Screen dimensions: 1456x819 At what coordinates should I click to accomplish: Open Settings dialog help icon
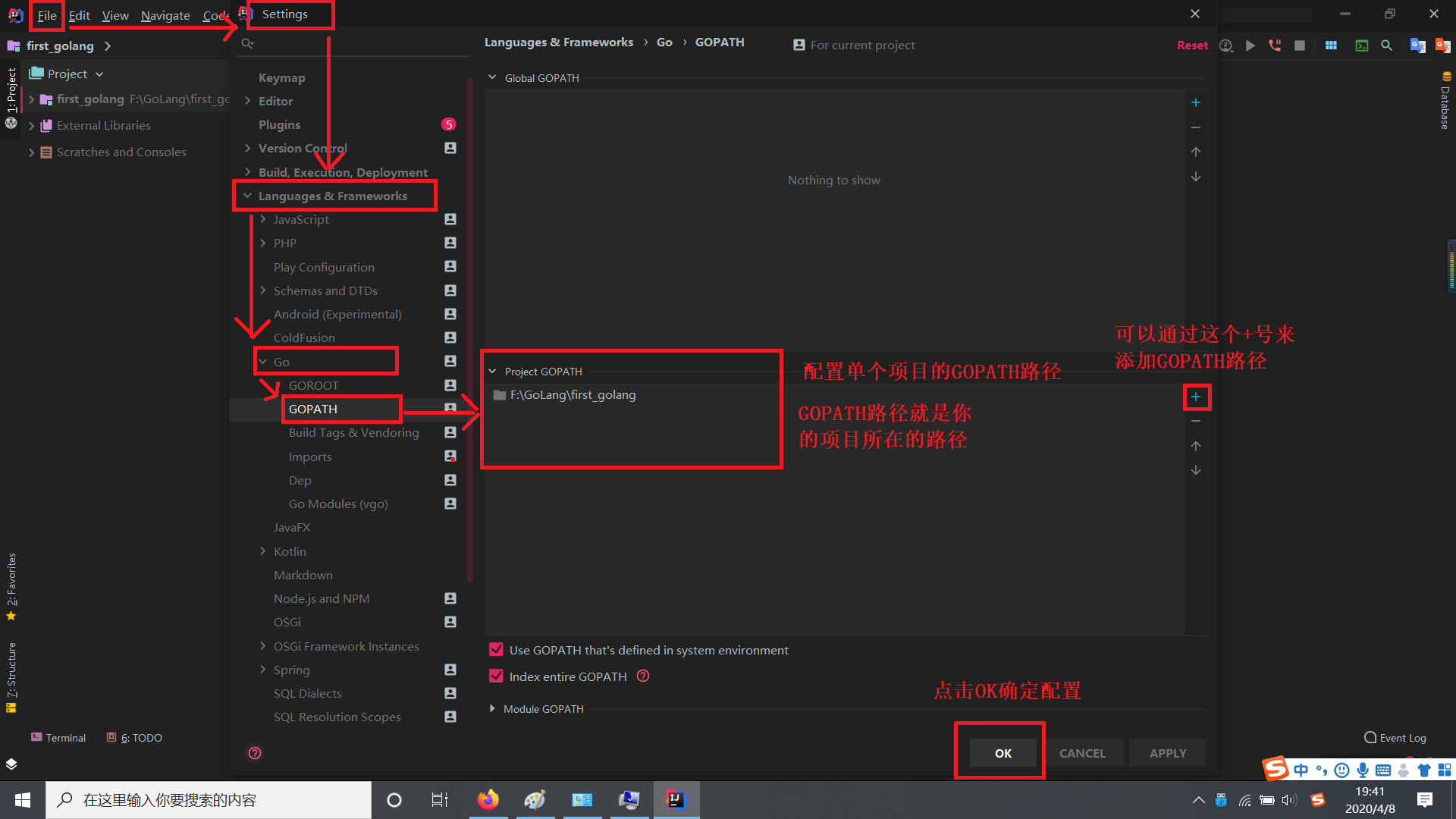point(255,753)
